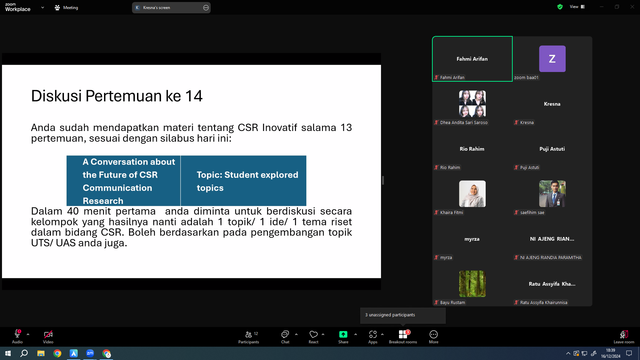Viewport: 640px width, 360px height.
Task: Expand chat options arrow next to Chat
Action: [296, 334]
